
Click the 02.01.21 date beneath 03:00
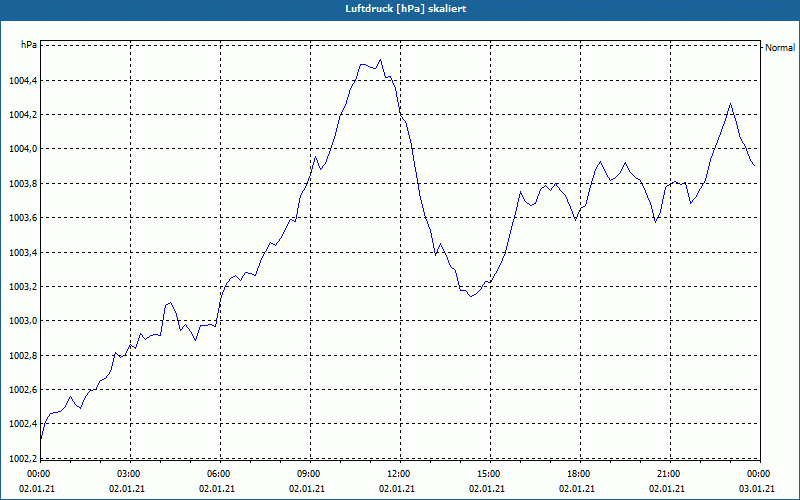(127, 489)
